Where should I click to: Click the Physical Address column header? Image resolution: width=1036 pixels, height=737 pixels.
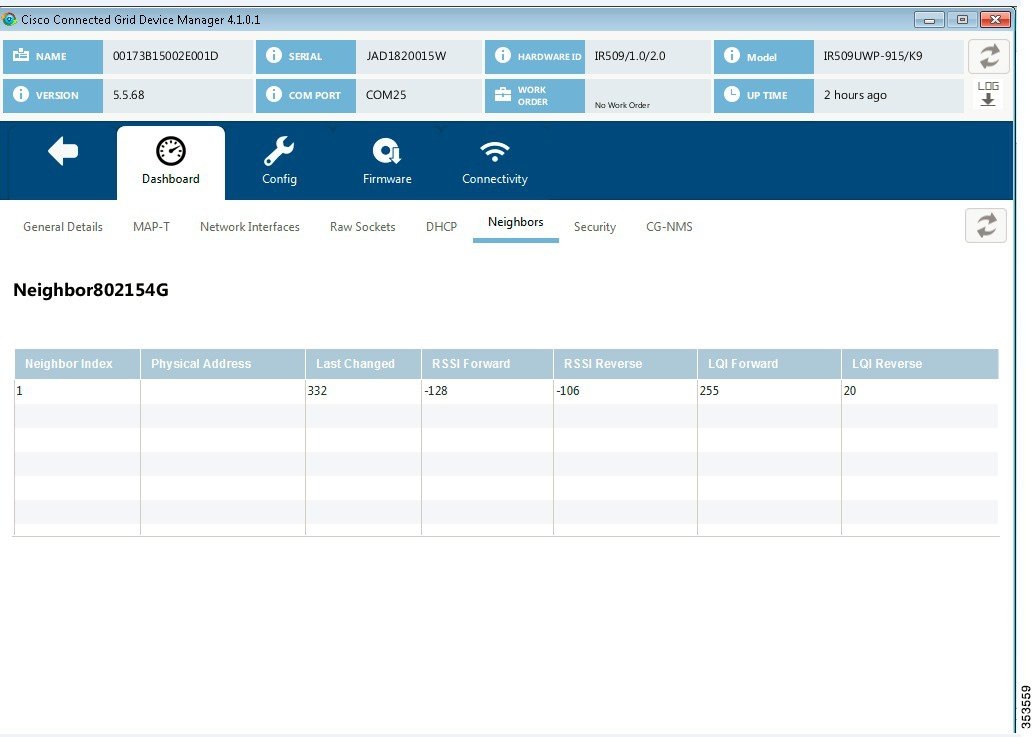pos(223,364)
